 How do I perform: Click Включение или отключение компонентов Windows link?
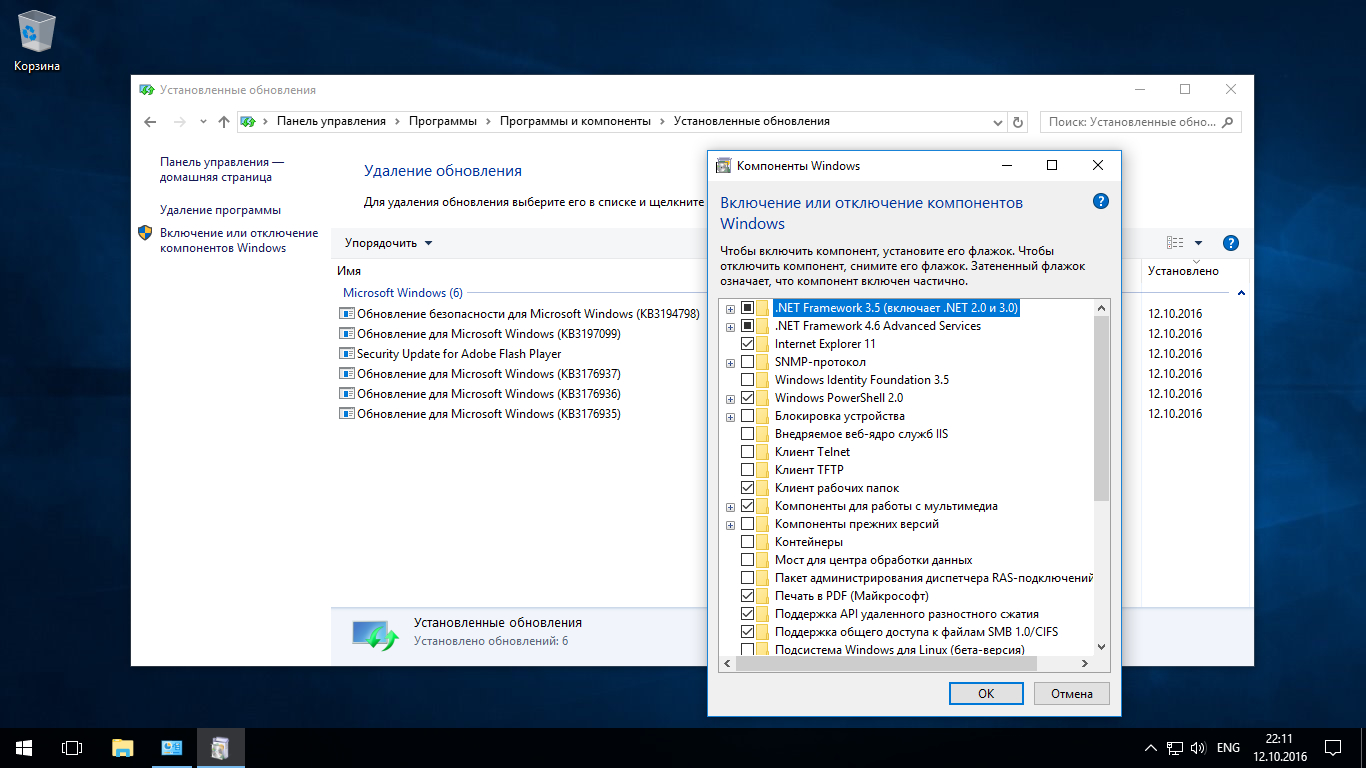coord(239,240)
